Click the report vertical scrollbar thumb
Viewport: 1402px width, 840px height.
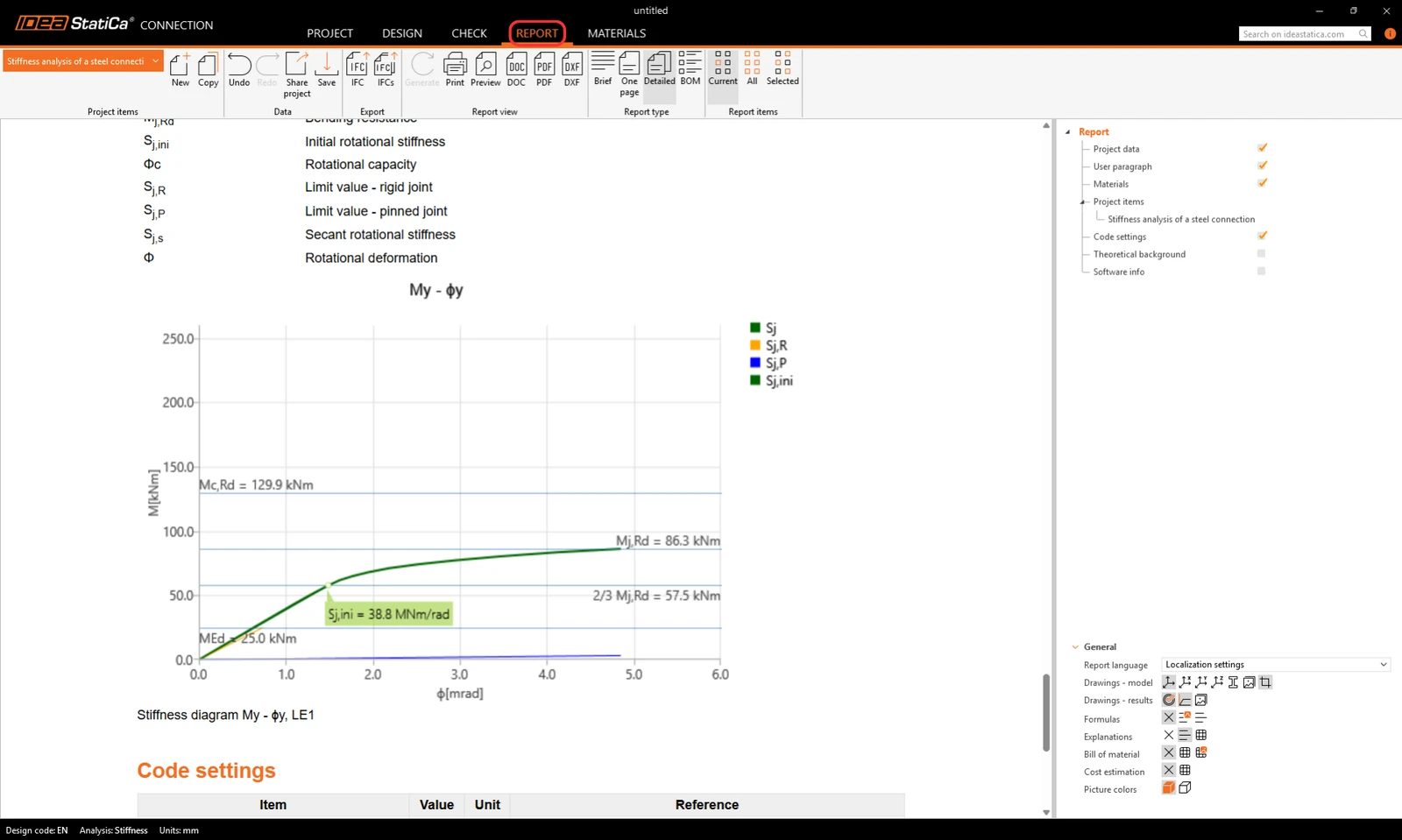coord(1046,712)
